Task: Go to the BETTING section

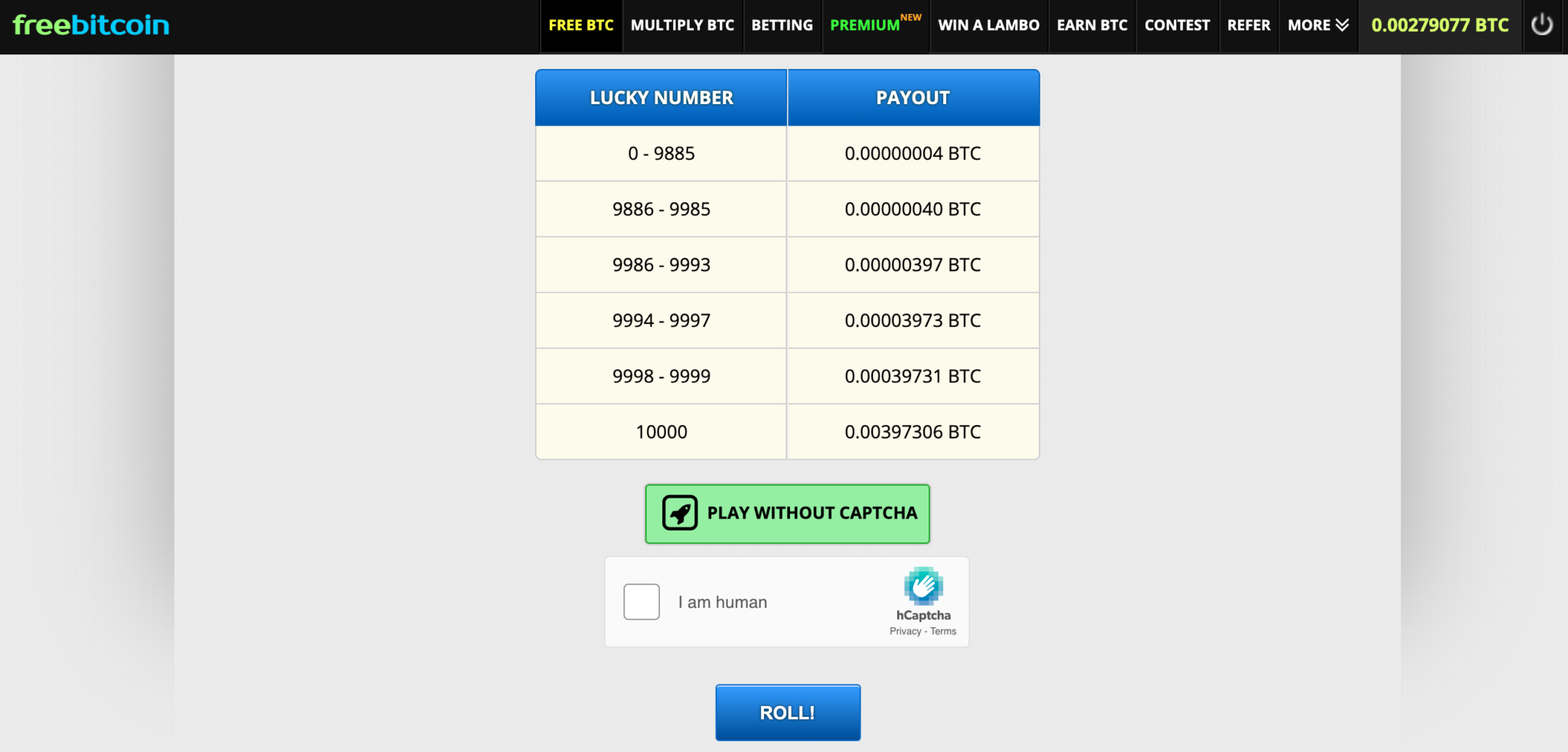Action: (782, 25)
